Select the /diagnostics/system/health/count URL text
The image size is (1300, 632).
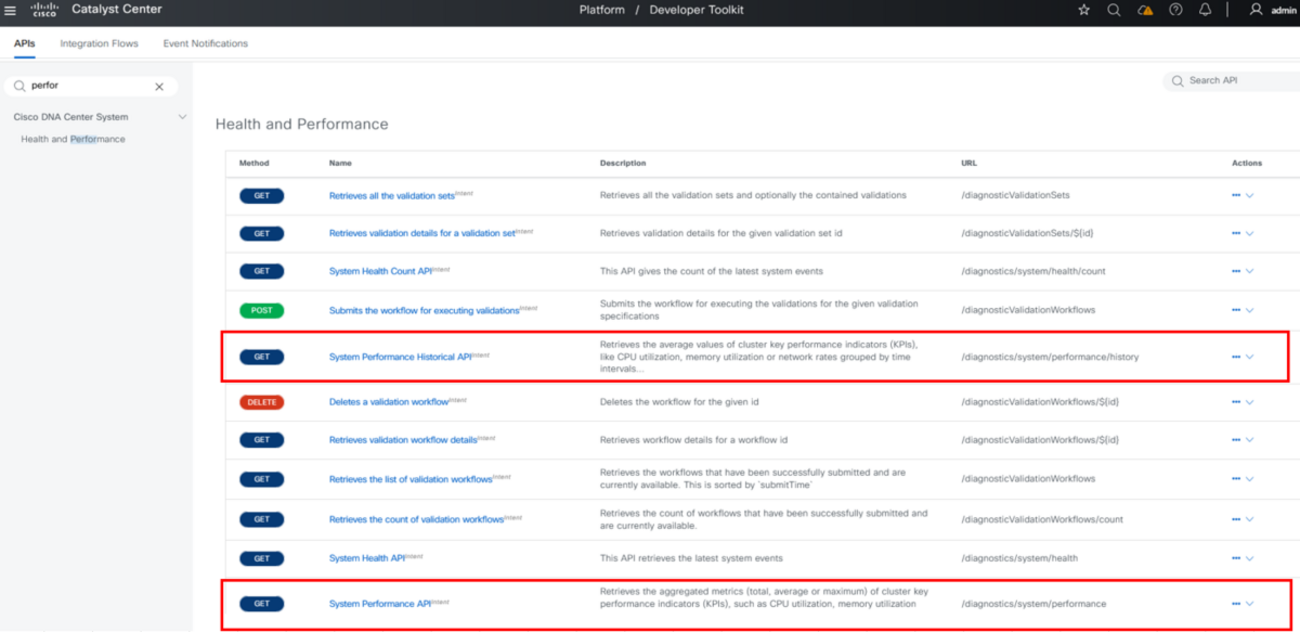click(x=1033, y=272)
